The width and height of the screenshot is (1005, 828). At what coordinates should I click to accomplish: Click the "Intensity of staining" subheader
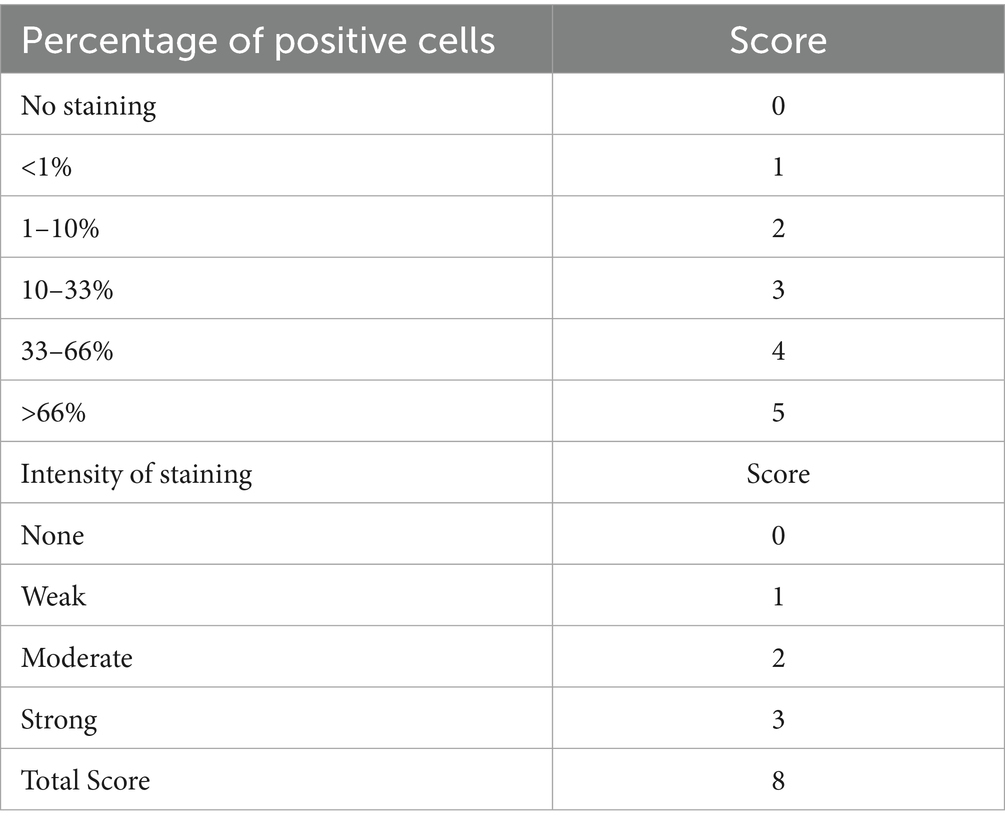pyautogui.click(x=136, y=473)
